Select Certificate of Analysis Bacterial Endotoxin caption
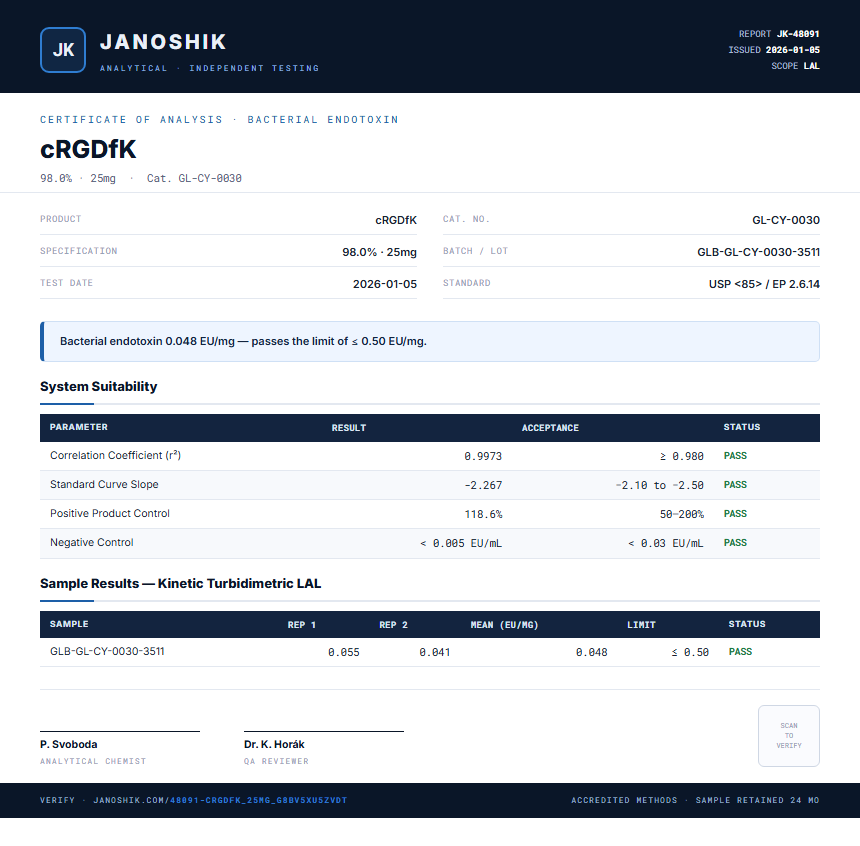This screenshot has width=860, height=846. pos(219,120)
